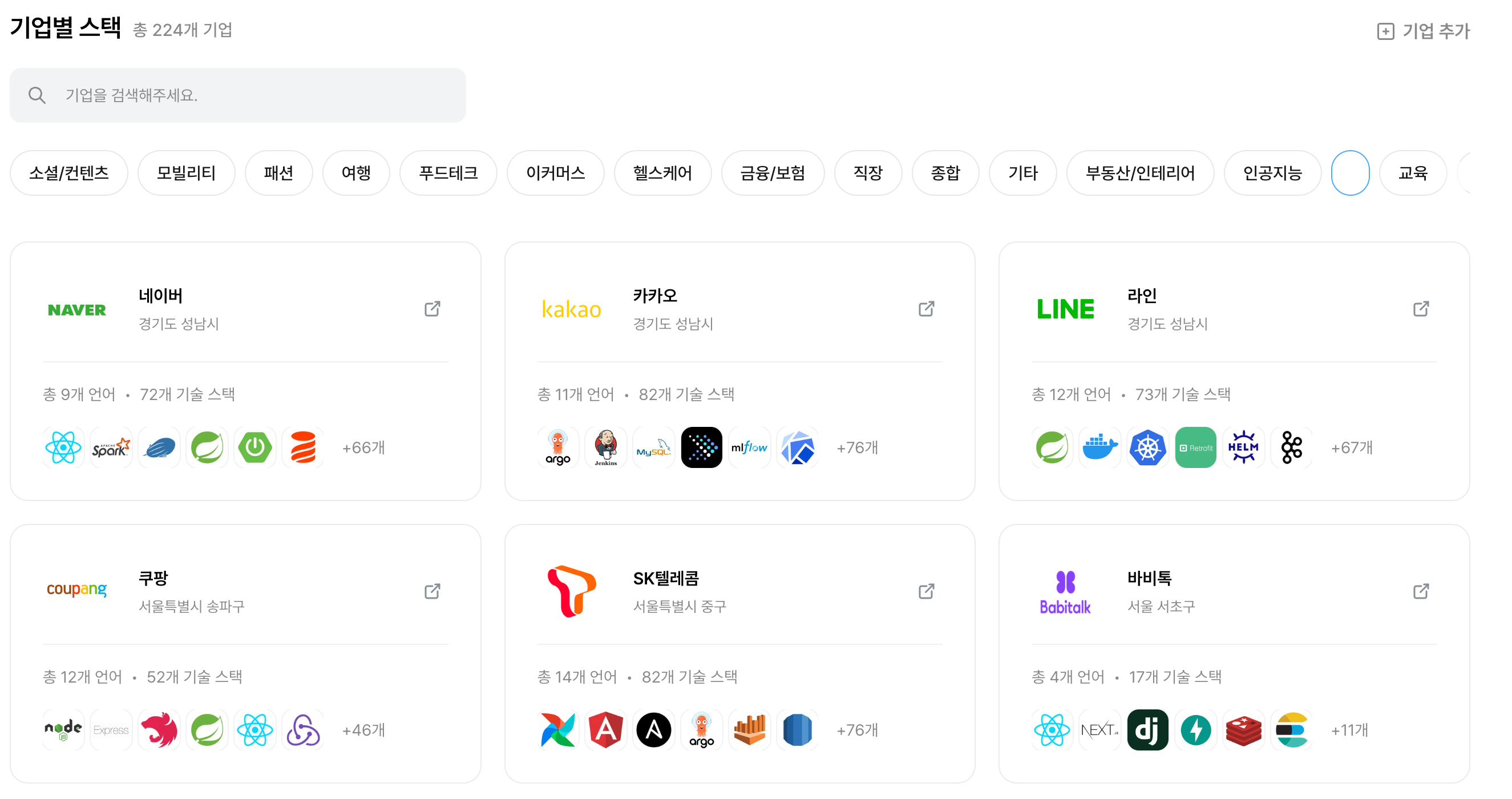Click the Node.js icon in Coupang card
The width and height of the screenshot is (1512, 799).
(63, 730)
